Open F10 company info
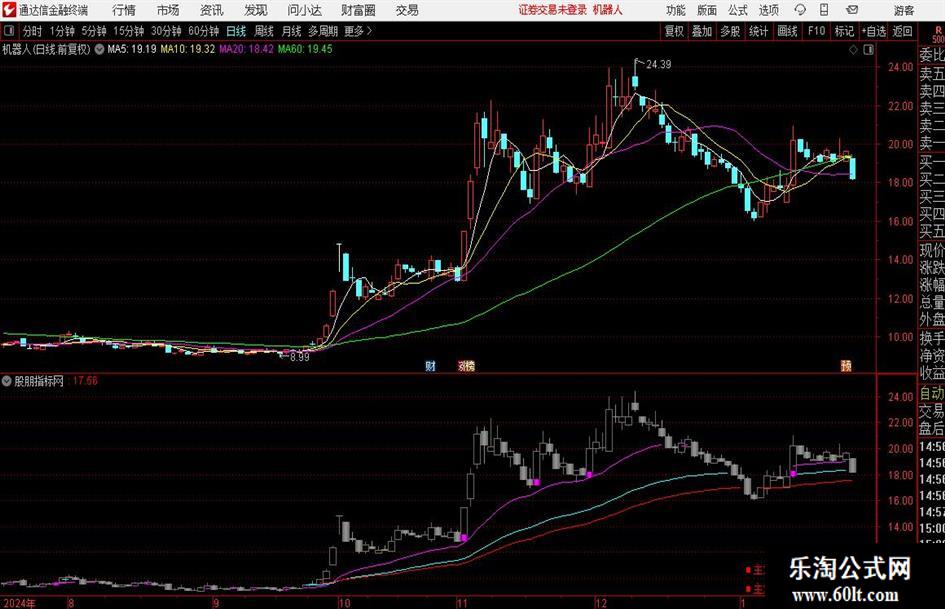Image resolution: width=945 pixels, height=609 pixels. (x=816, y=31)
